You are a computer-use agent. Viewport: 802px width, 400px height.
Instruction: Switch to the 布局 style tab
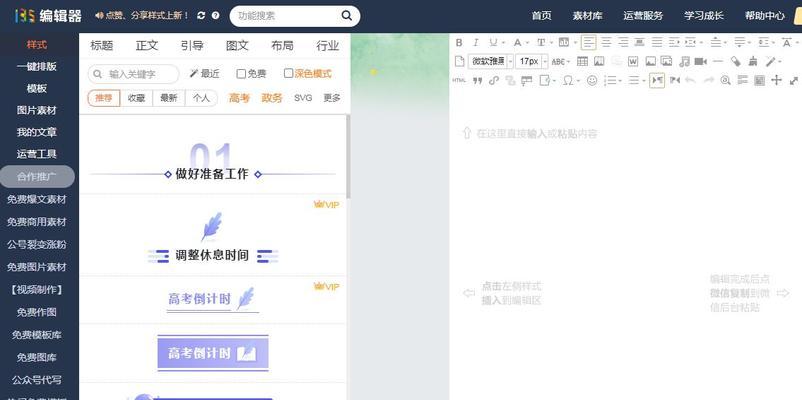tap(282, 46)
